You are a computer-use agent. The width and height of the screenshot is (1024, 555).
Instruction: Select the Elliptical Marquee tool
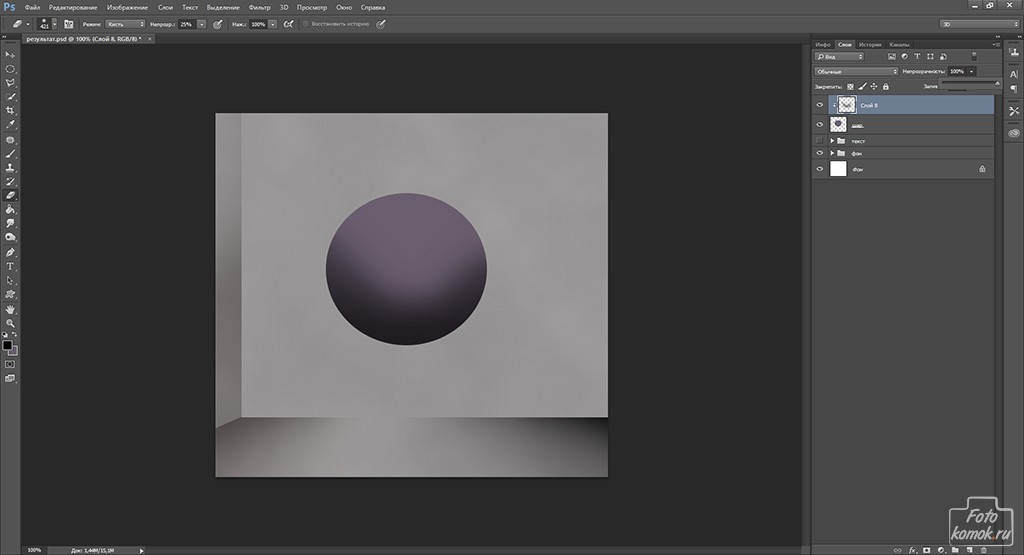pyautogui.click(x=10, y=69)
